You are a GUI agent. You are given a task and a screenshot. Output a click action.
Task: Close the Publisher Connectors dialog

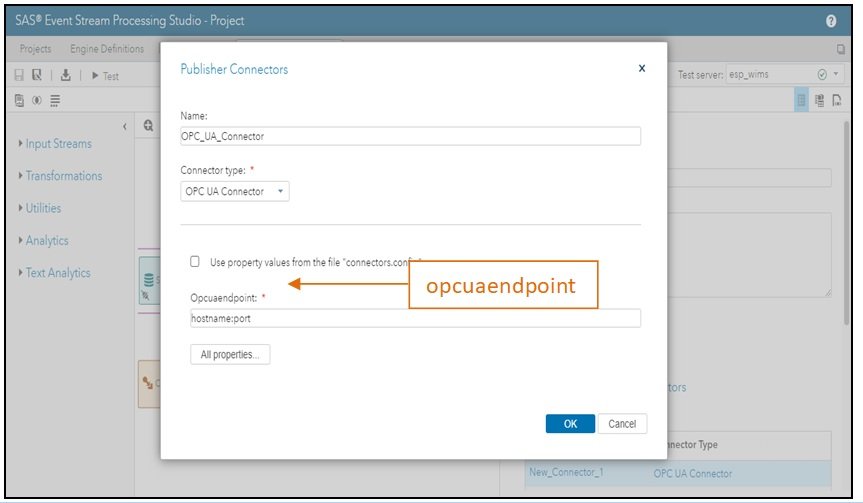tap(641, 68)
